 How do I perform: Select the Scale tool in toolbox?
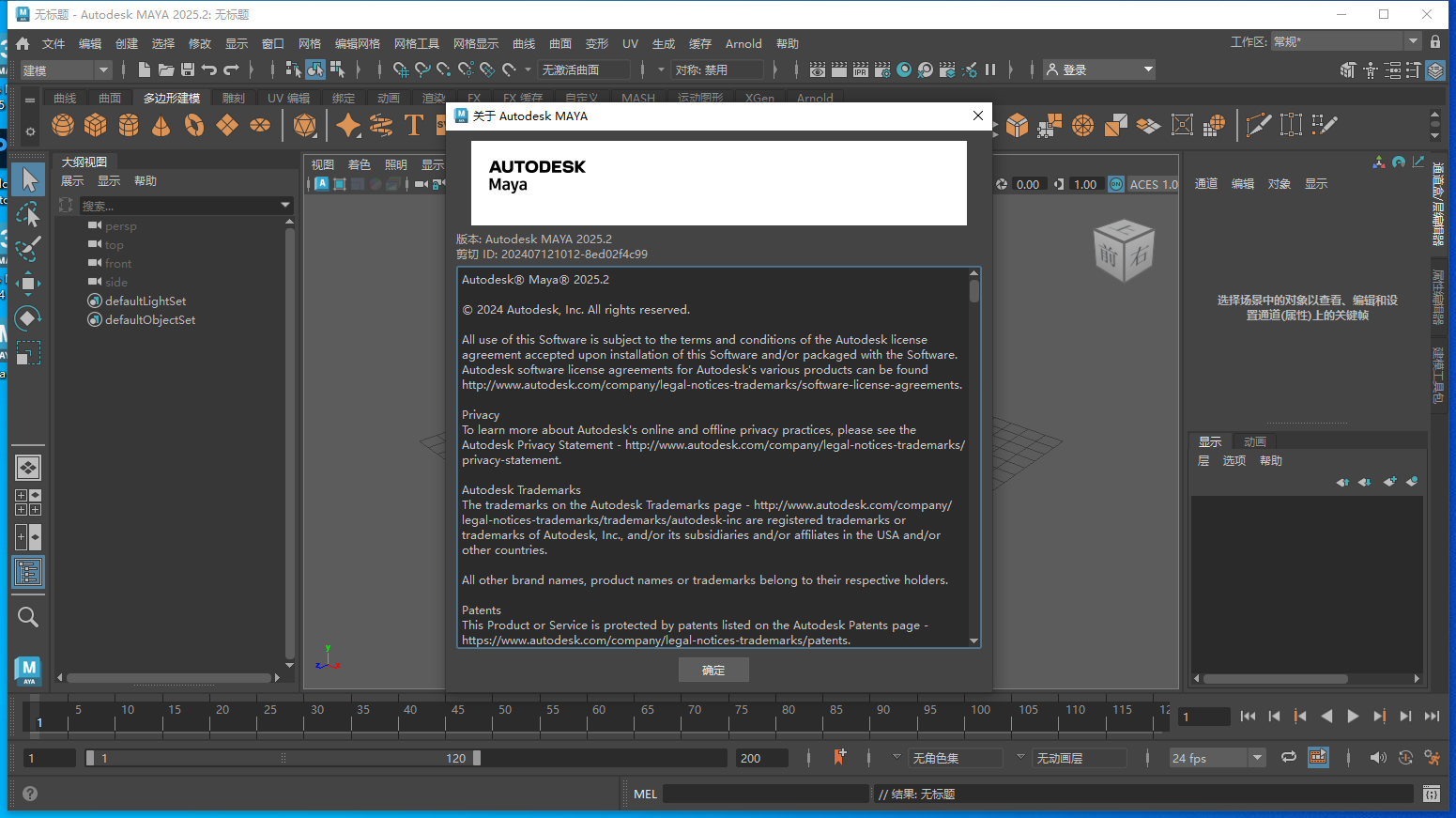[28, 353]
